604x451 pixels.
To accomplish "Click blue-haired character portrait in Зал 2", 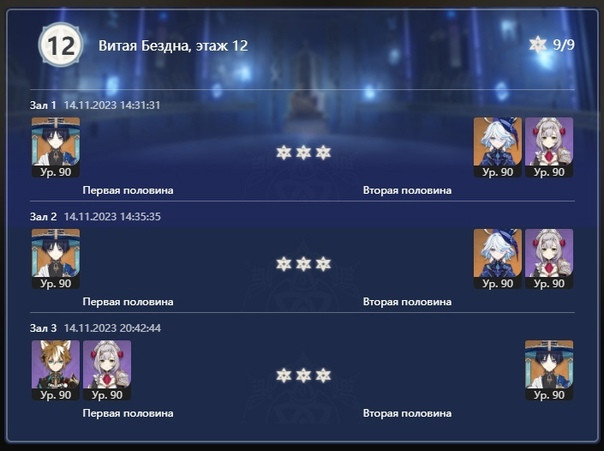I will pyautogui.click(x=498, y=259).
